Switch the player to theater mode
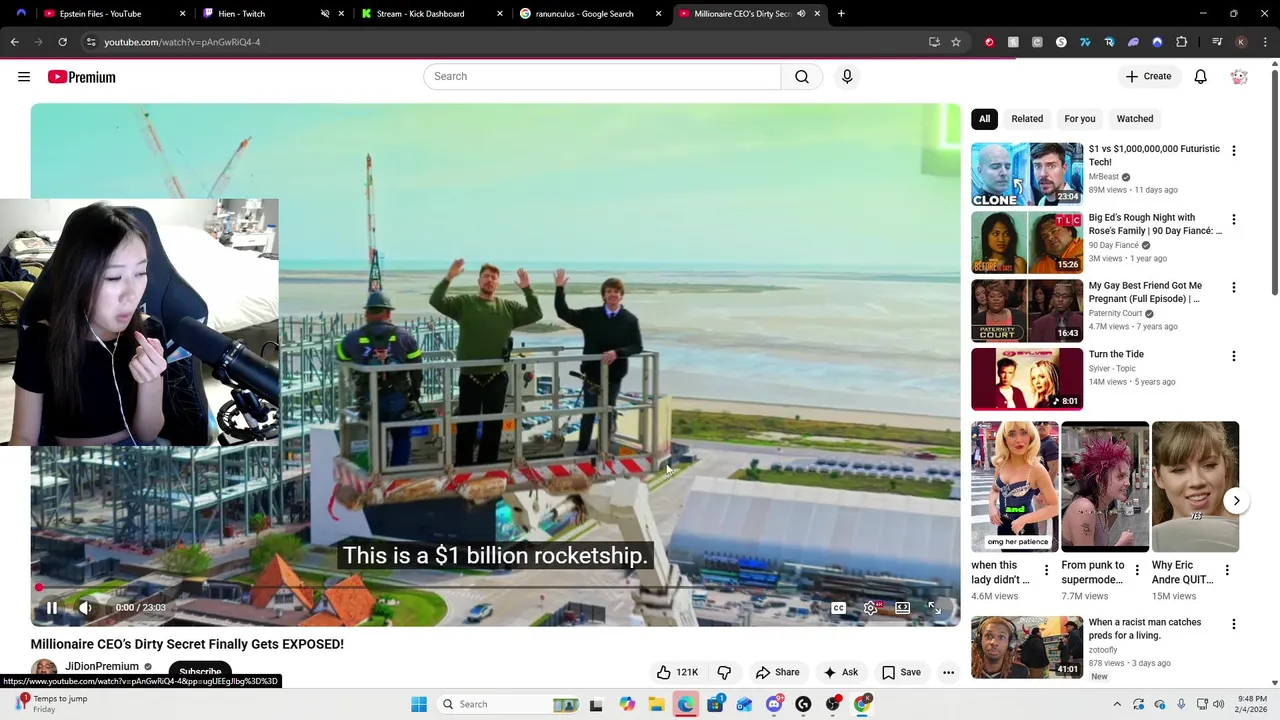 tap(903, 608)
